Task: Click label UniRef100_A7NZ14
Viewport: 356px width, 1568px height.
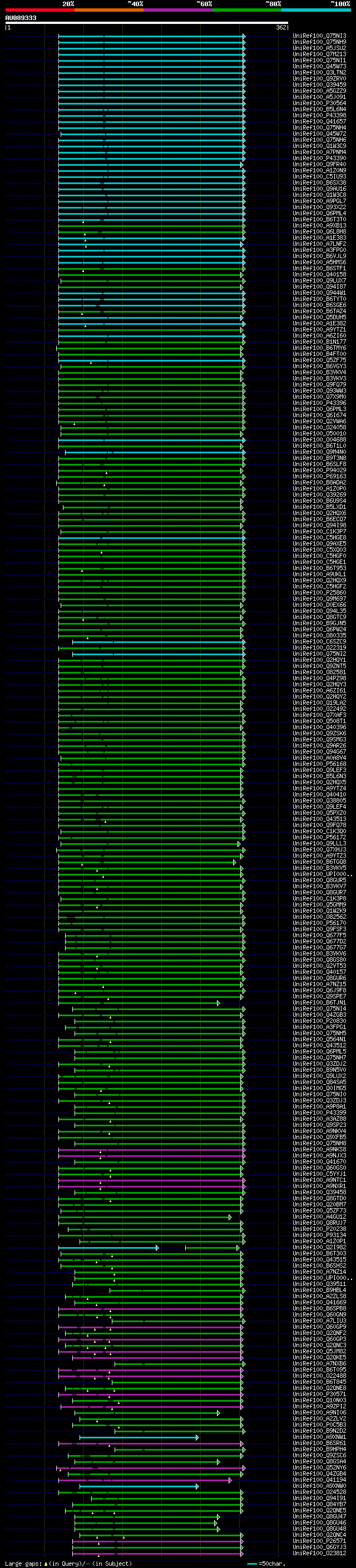Action: tap(319, 1272)
